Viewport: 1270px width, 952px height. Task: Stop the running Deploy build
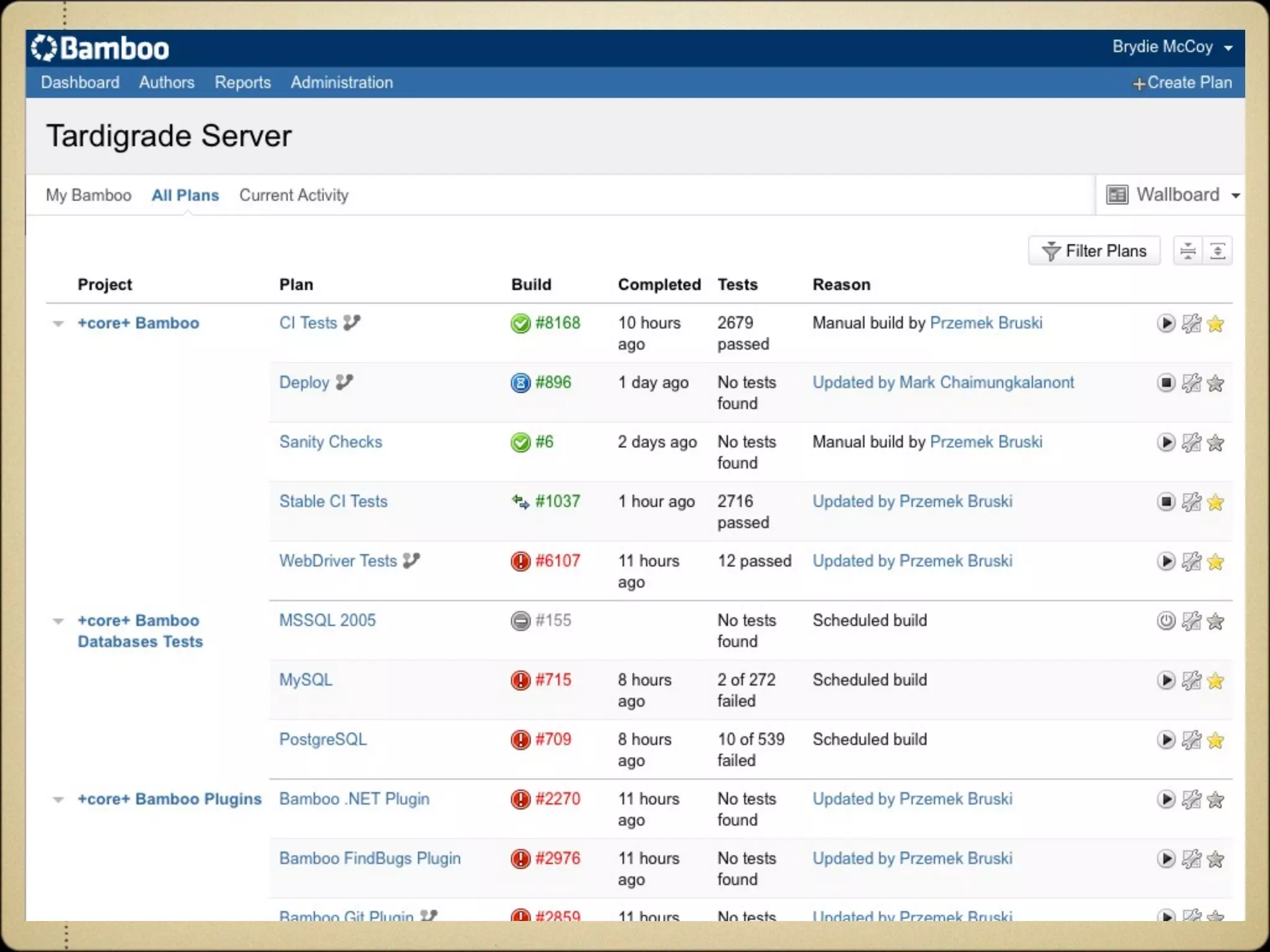coord(1166,383)
